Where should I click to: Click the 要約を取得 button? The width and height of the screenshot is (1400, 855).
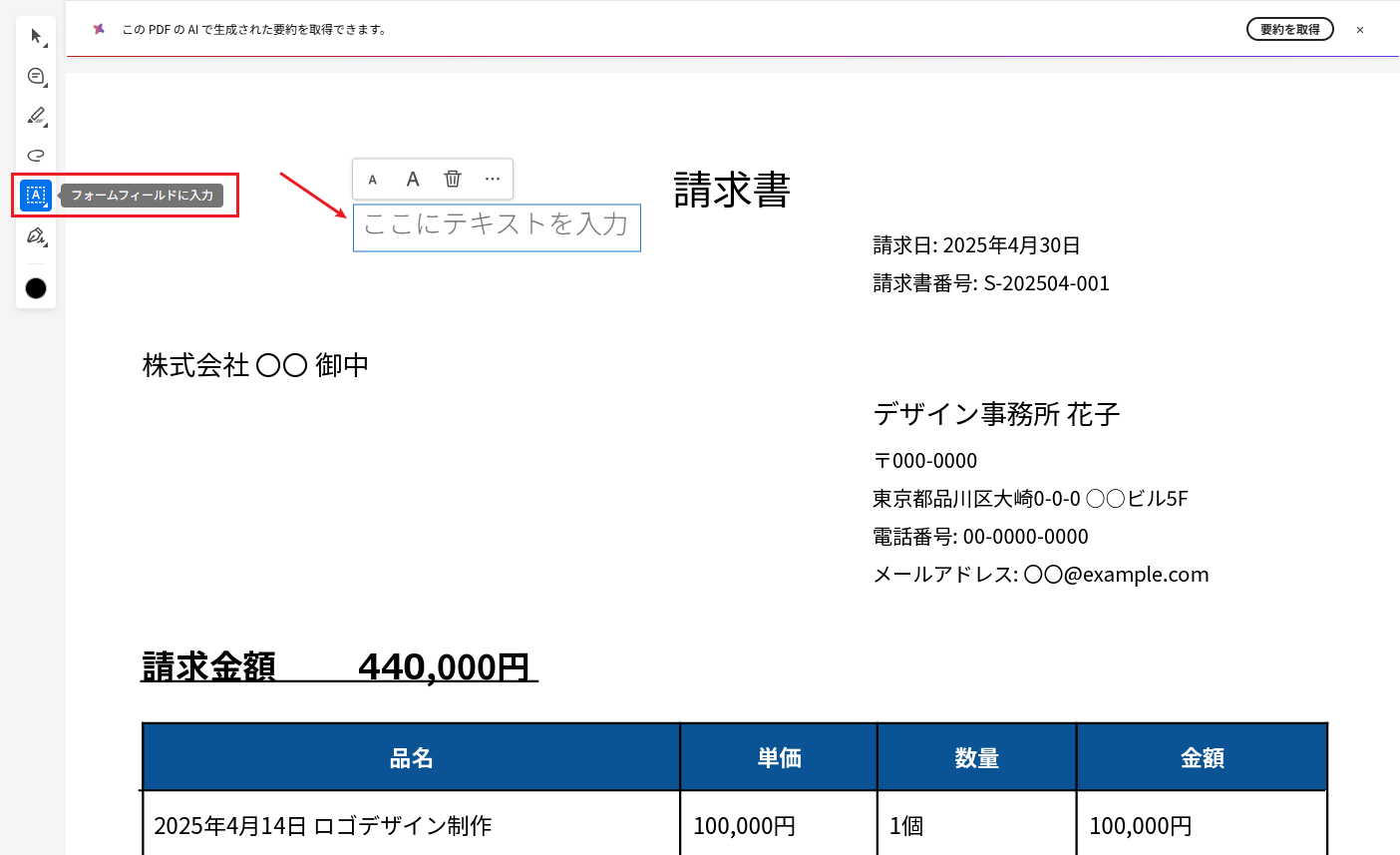pyautogui.click(x=1290, y=30)
